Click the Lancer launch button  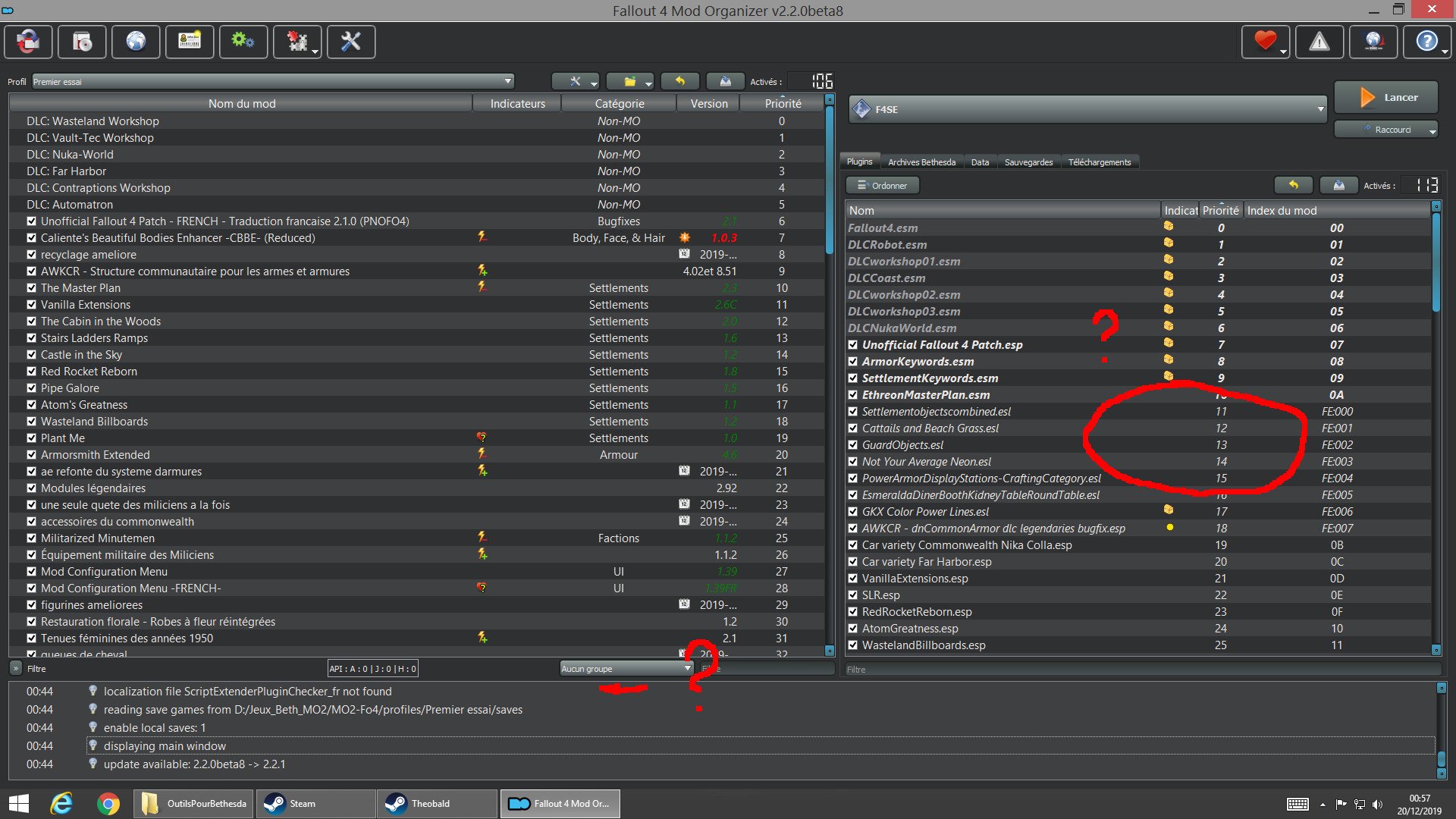pyautogui.click(x=1385, y=97)
